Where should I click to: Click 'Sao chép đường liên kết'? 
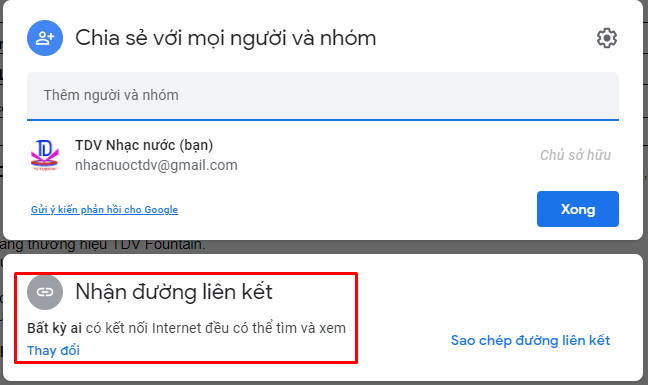530,340
